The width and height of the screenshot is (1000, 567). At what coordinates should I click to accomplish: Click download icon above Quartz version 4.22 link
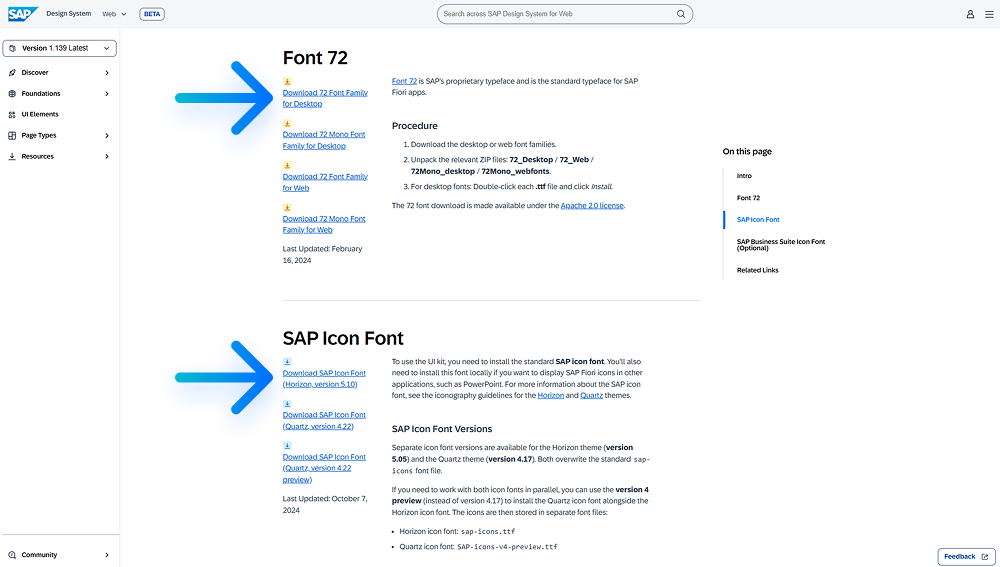287,404
